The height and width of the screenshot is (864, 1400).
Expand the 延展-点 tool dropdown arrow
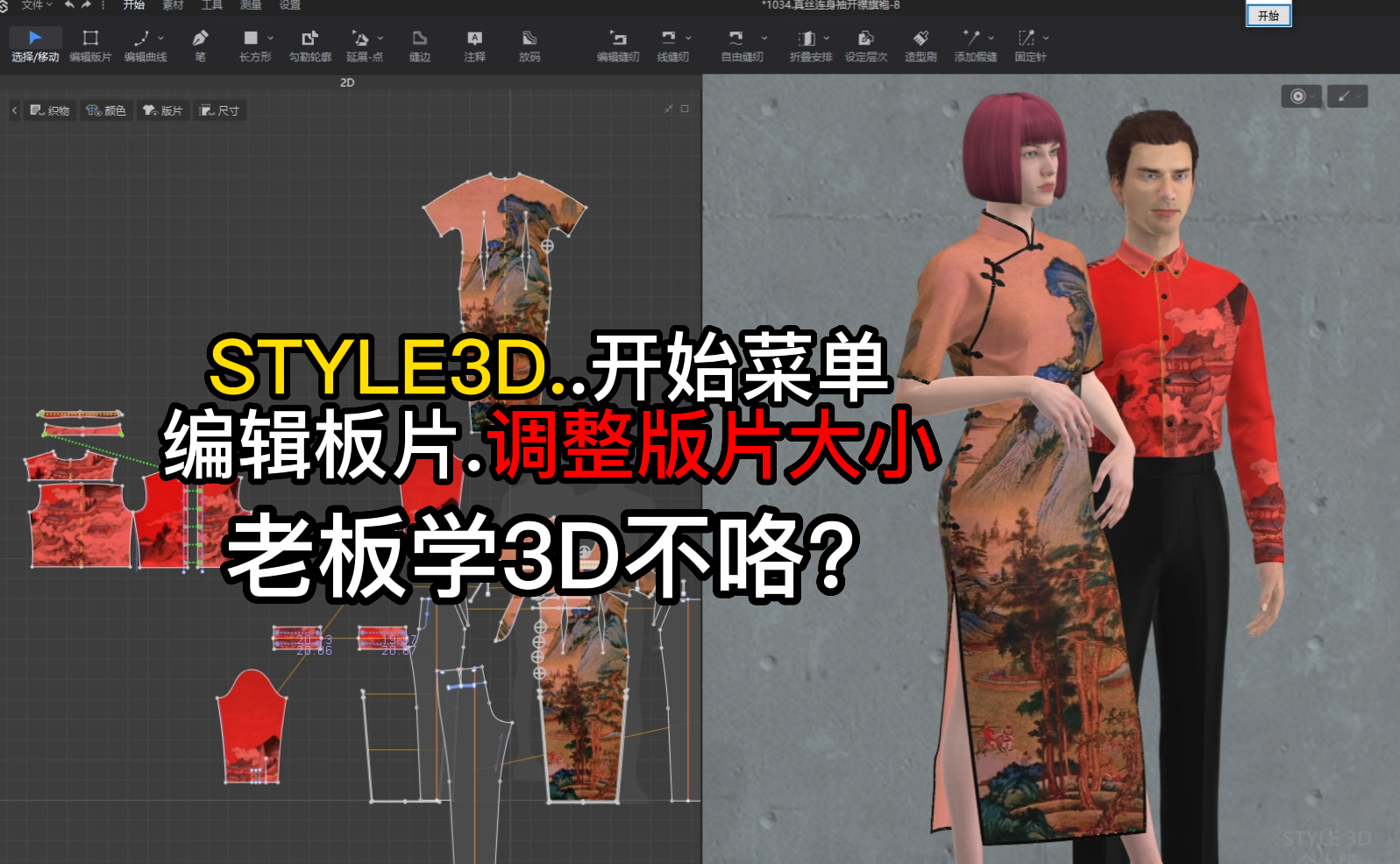pyautogui.click(x=380, y=38)
